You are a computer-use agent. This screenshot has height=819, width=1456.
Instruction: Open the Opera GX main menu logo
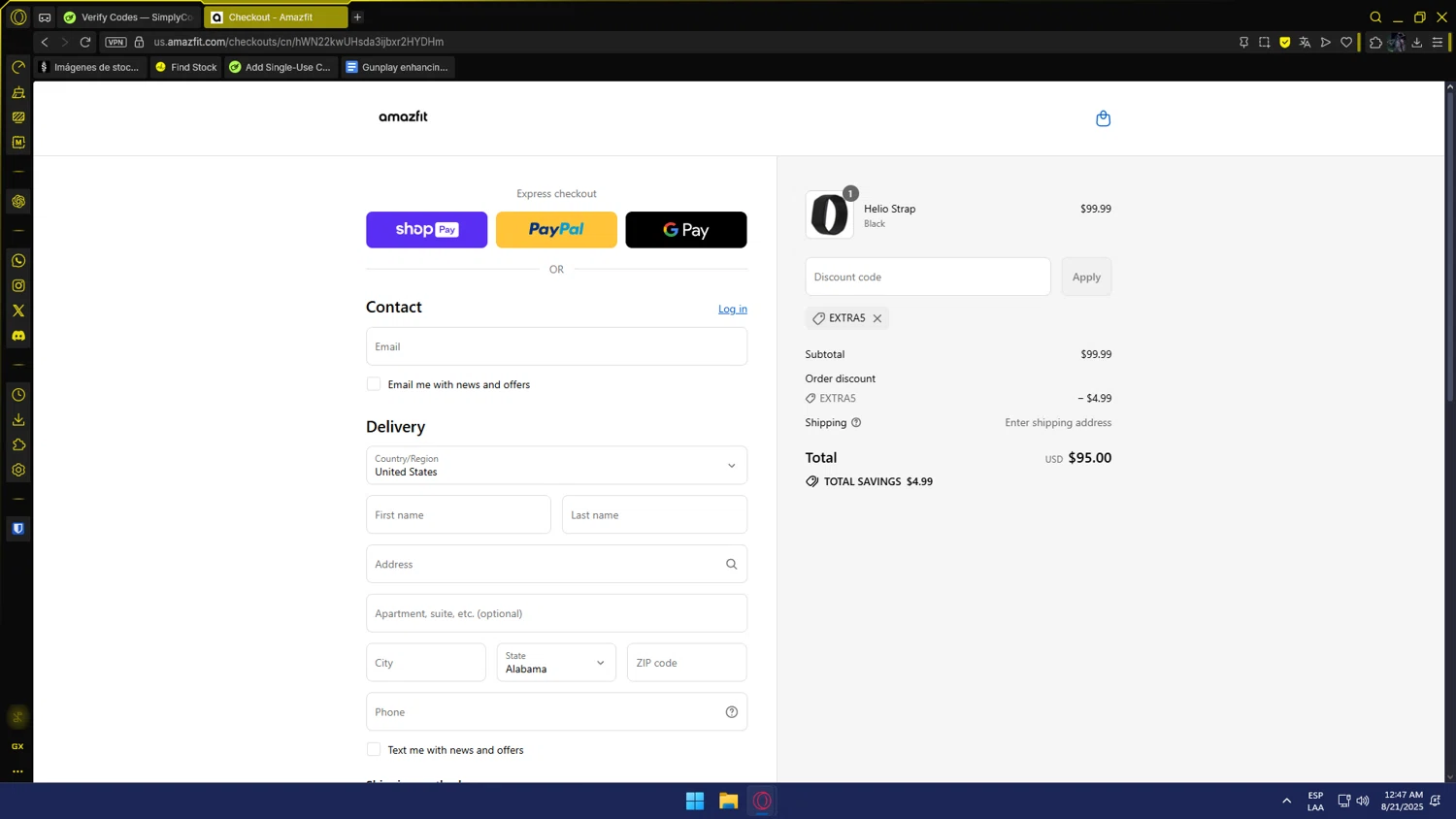tap(18, 16)
